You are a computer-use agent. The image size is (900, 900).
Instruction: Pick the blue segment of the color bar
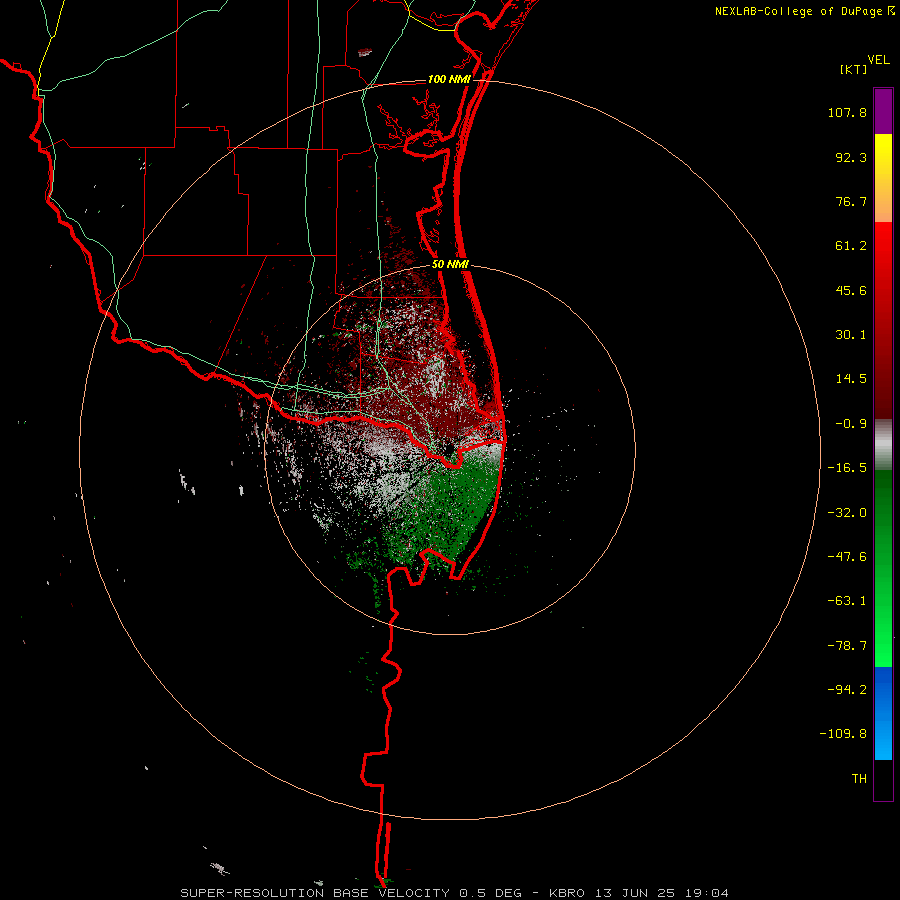(x=883, y=713)
